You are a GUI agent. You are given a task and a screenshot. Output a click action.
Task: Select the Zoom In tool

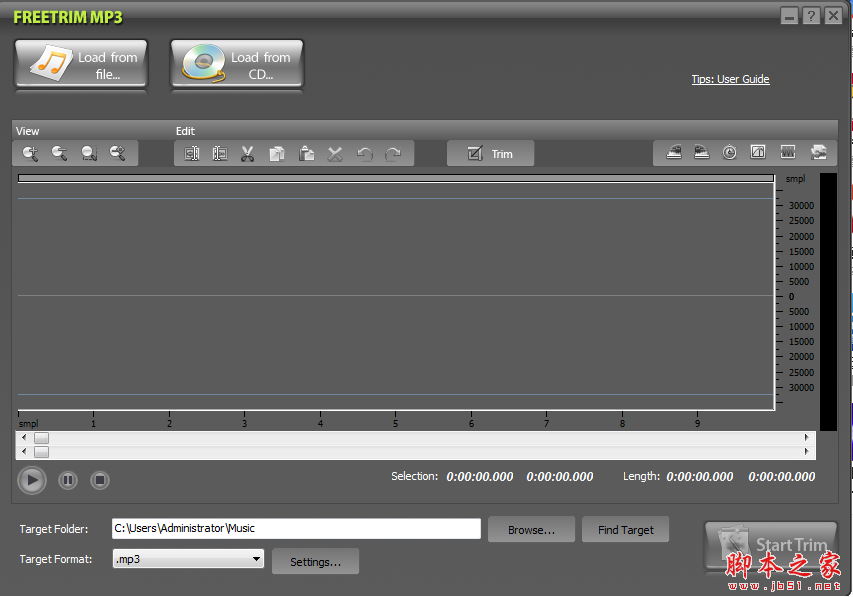[29, 153]
